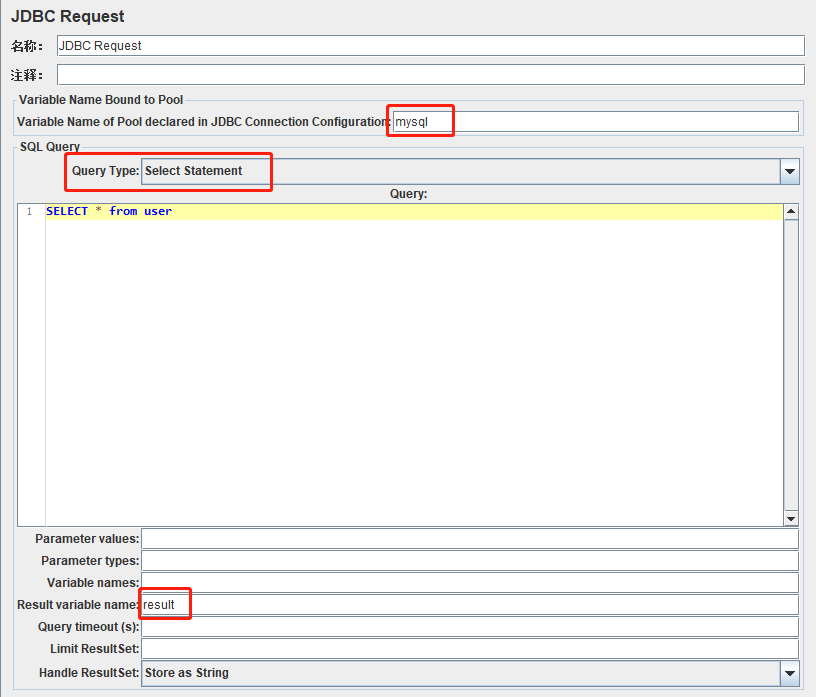Click the JDBC Request panel title

click(x=68, y=16)
